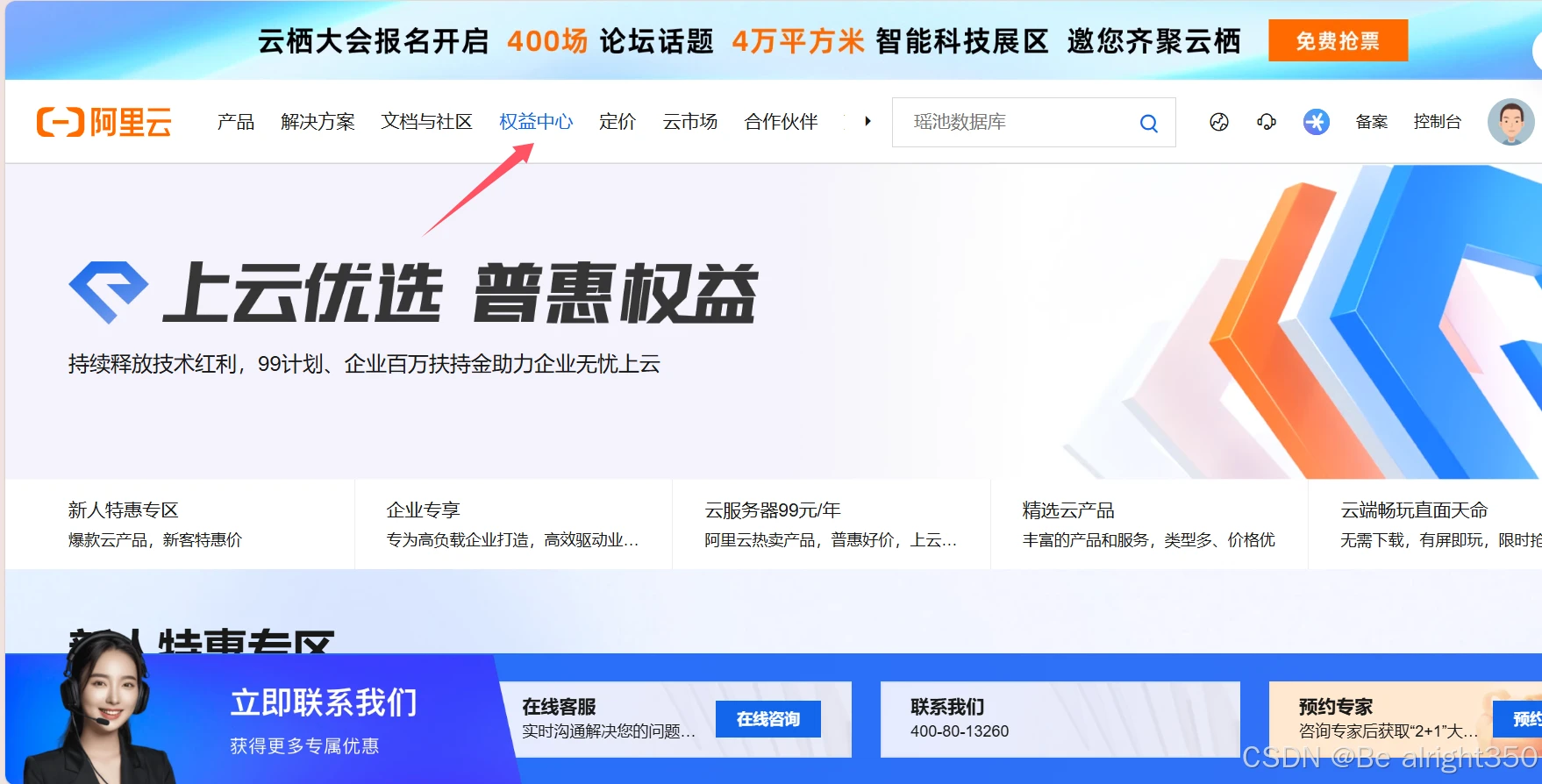Click the 免费抢票 button
This screenshot has width=1542, height=784.
(x=1338, y=40)
